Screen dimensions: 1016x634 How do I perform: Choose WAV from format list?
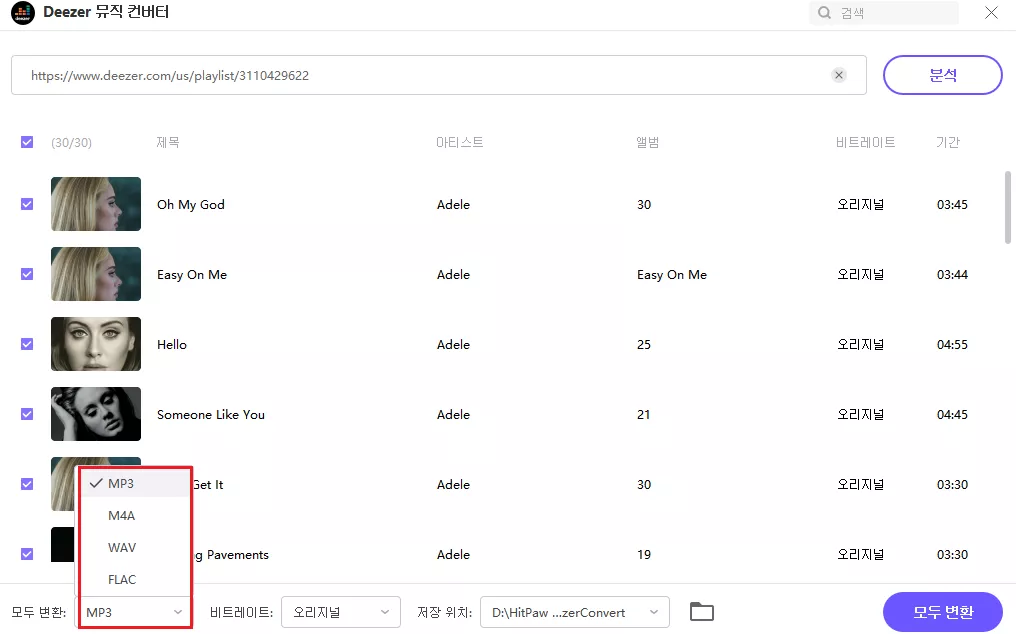click(x=134, y=547)
